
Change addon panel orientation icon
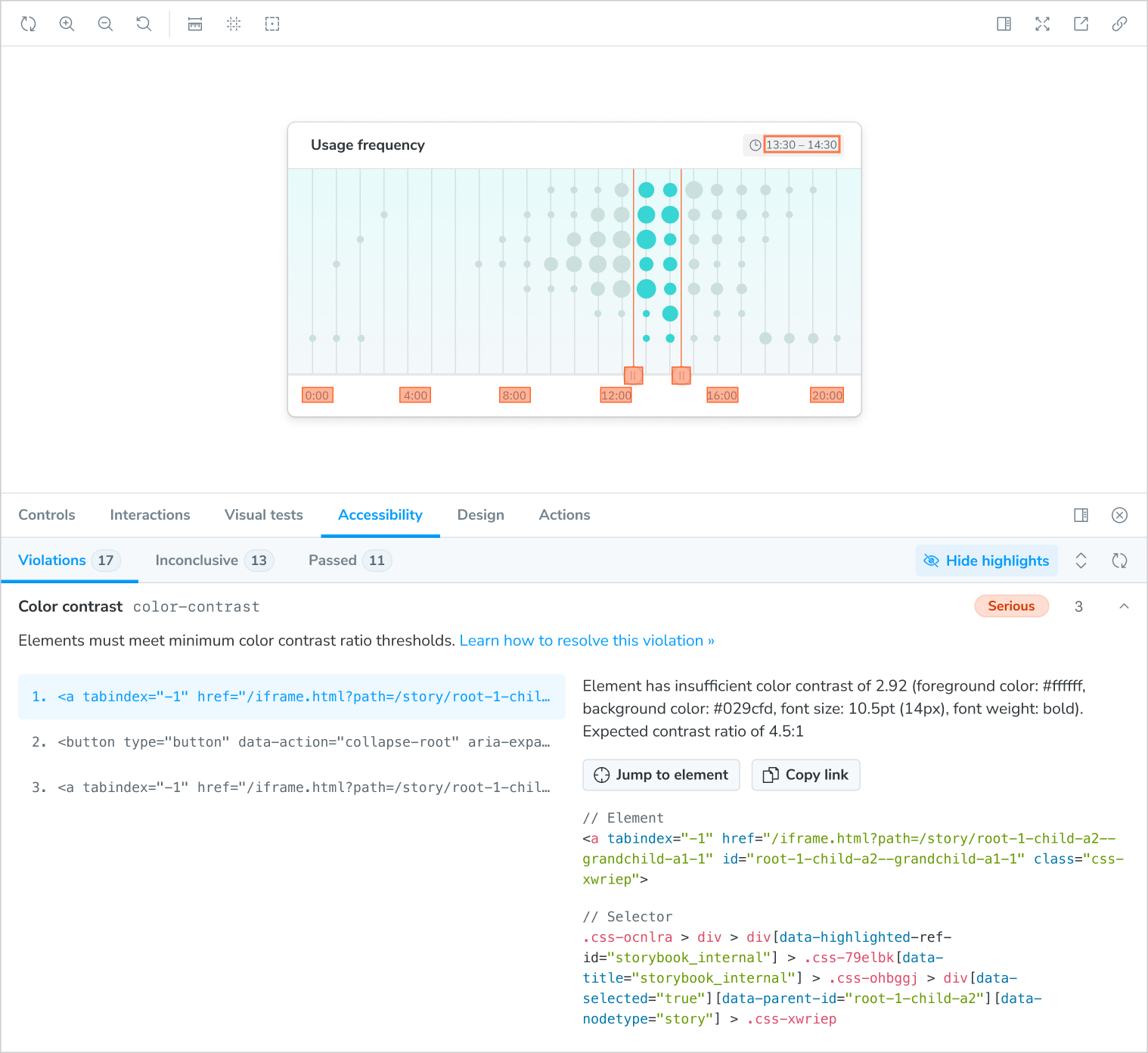pos(1081,515)
